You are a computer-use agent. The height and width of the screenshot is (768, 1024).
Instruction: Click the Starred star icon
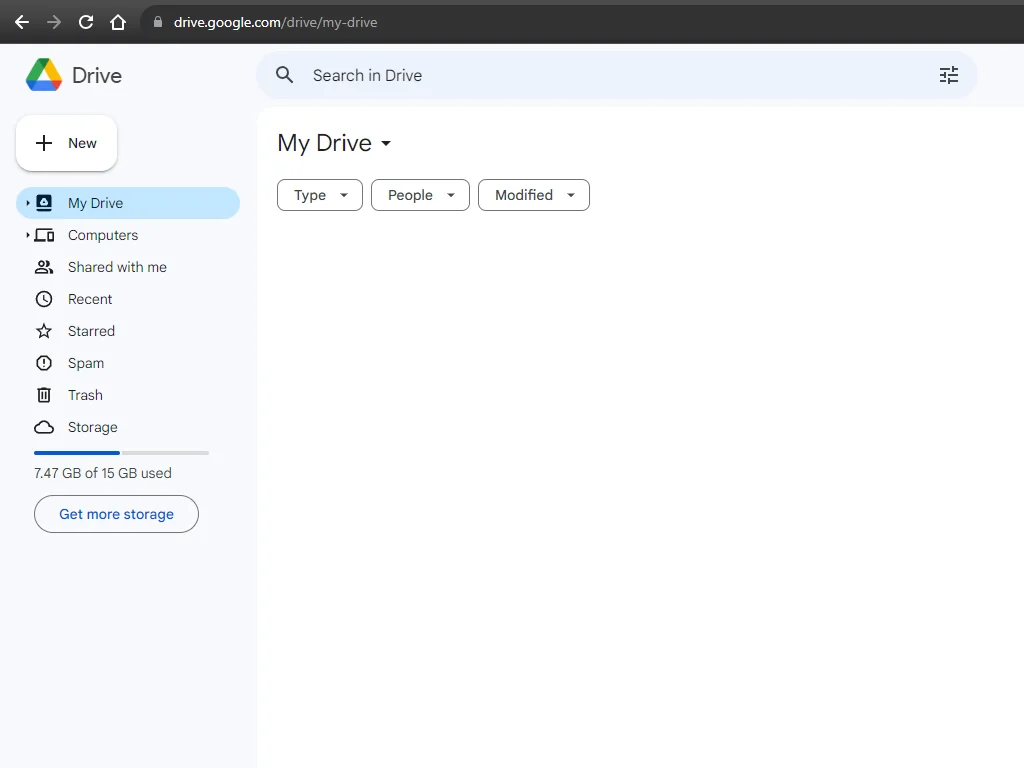click(x=44, y=331)
